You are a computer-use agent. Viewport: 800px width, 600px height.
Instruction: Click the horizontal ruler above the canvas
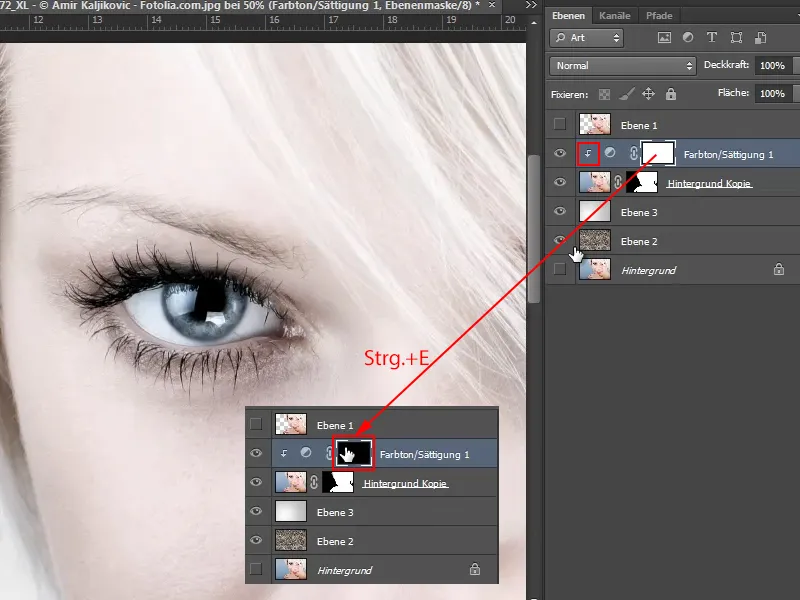[263, 21]
